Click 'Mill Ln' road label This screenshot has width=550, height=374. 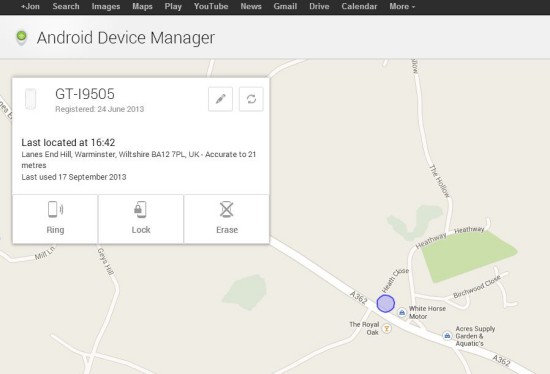(x=45, y=253)
